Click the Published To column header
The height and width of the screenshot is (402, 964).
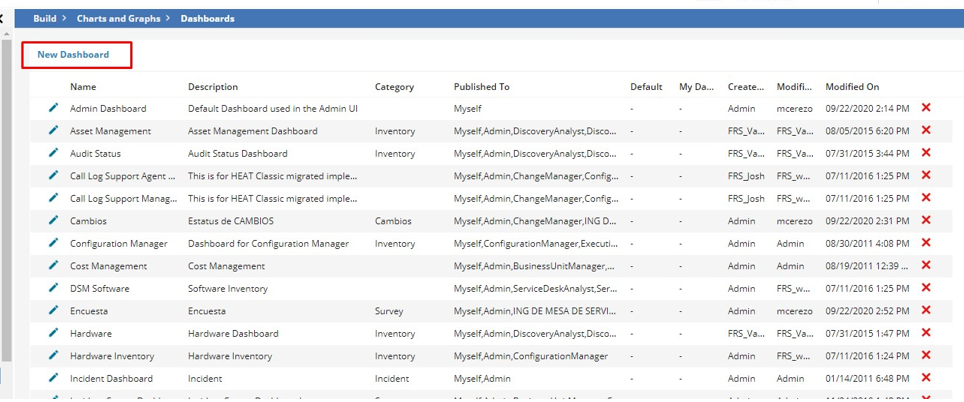coord(481,87)
